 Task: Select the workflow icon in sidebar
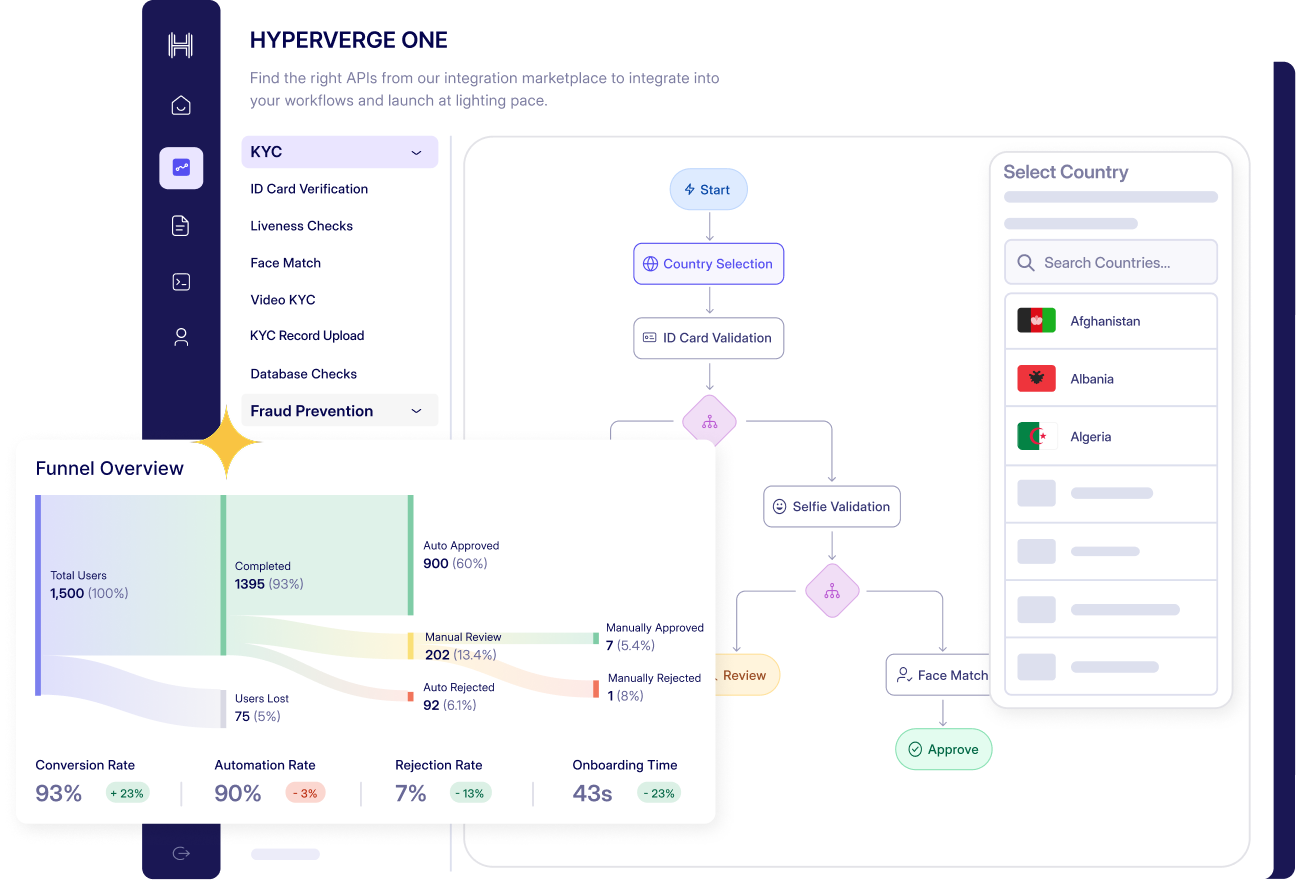[x=181, y=168]
